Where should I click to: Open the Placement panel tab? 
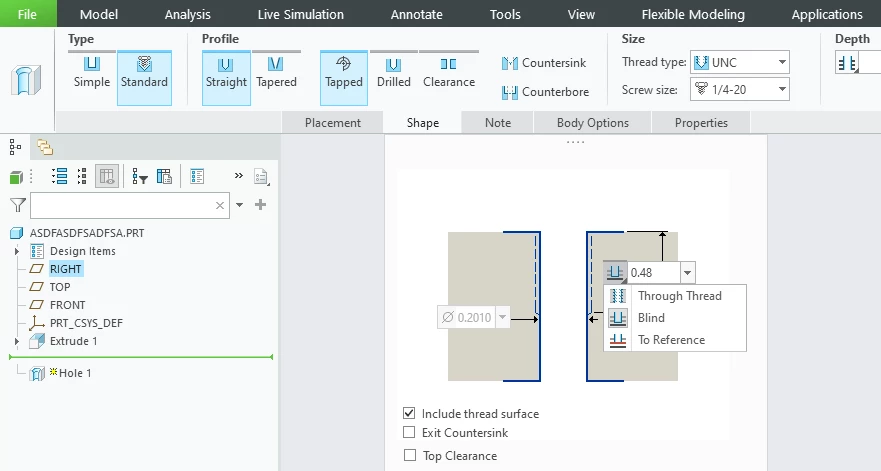[x=333, y=123]
